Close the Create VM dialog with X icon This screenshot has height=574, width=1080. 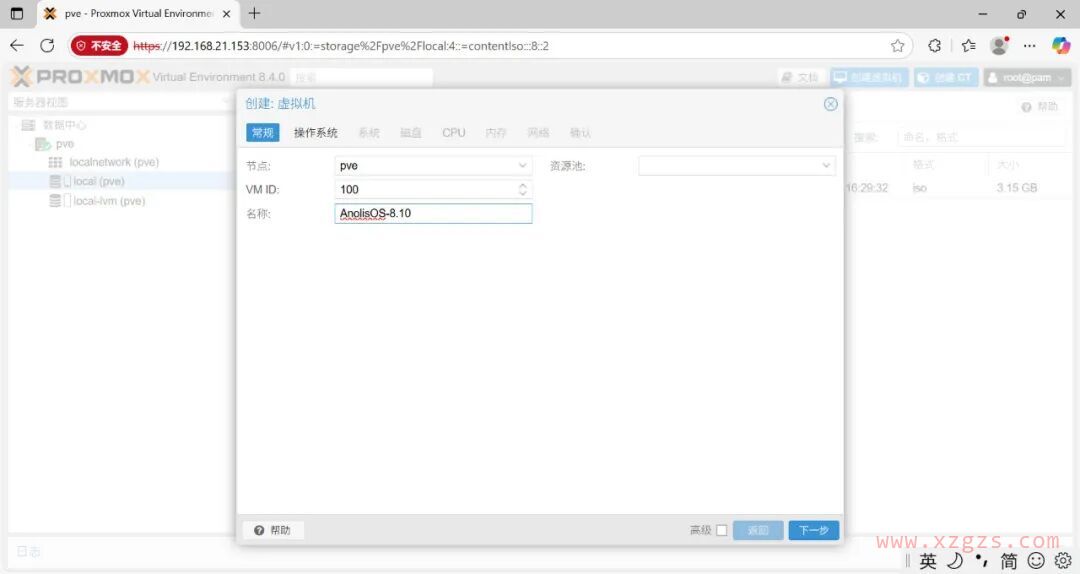(830, 104)
